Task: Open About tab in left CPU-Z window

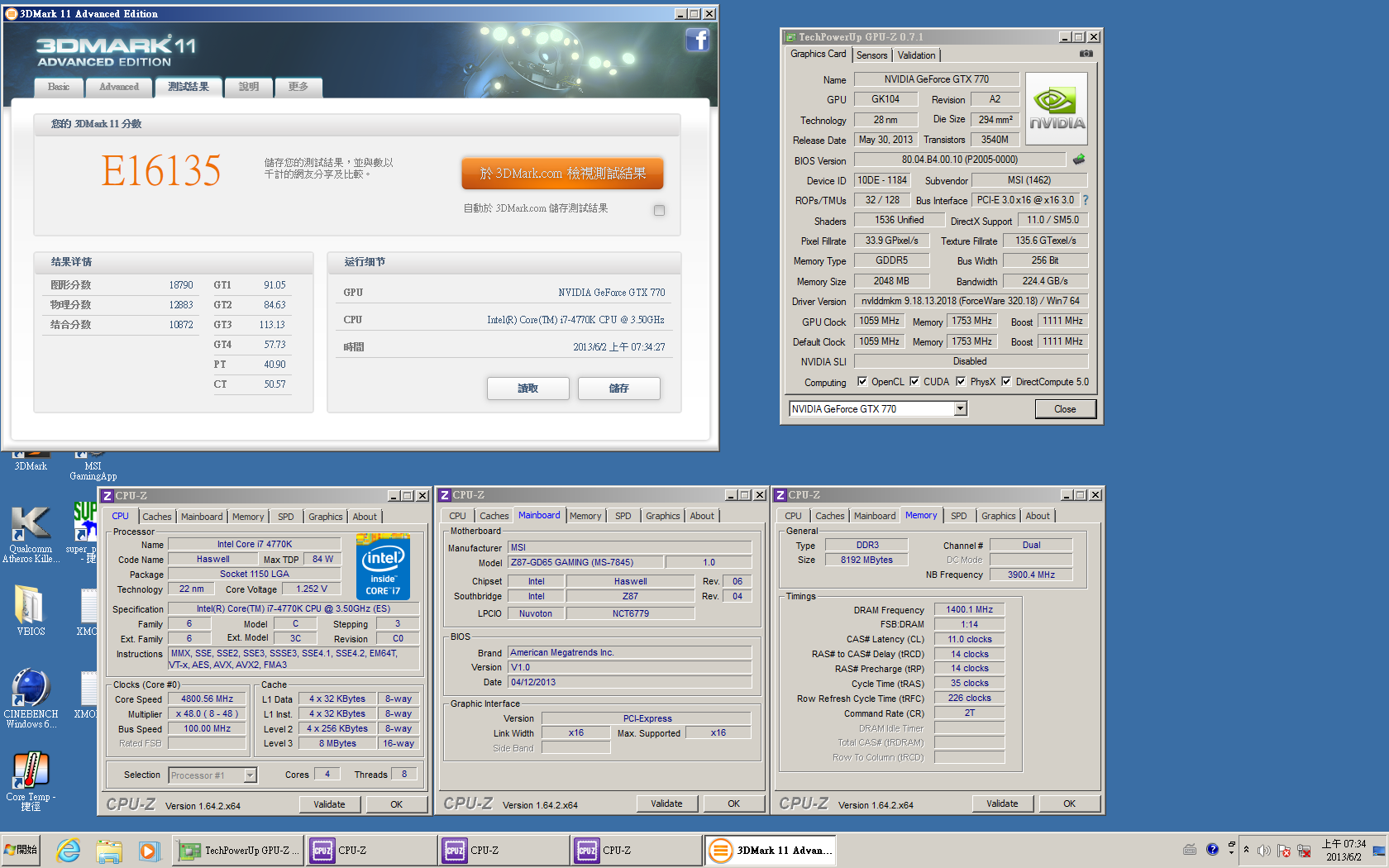Action: 365,517
